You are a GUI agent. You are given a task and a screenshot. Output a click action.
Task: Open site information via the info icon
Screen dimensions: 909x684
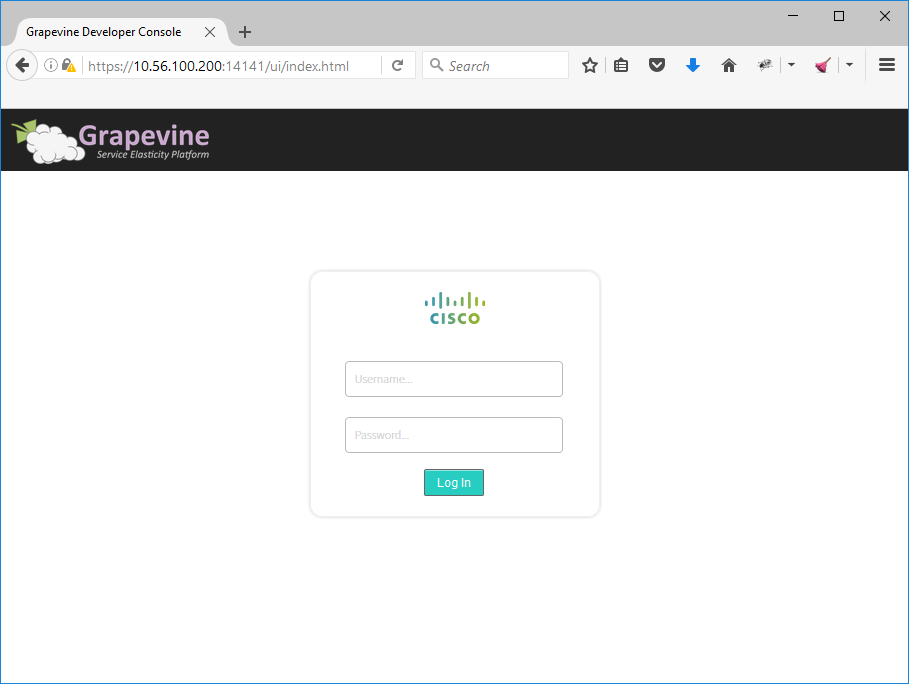51,66
